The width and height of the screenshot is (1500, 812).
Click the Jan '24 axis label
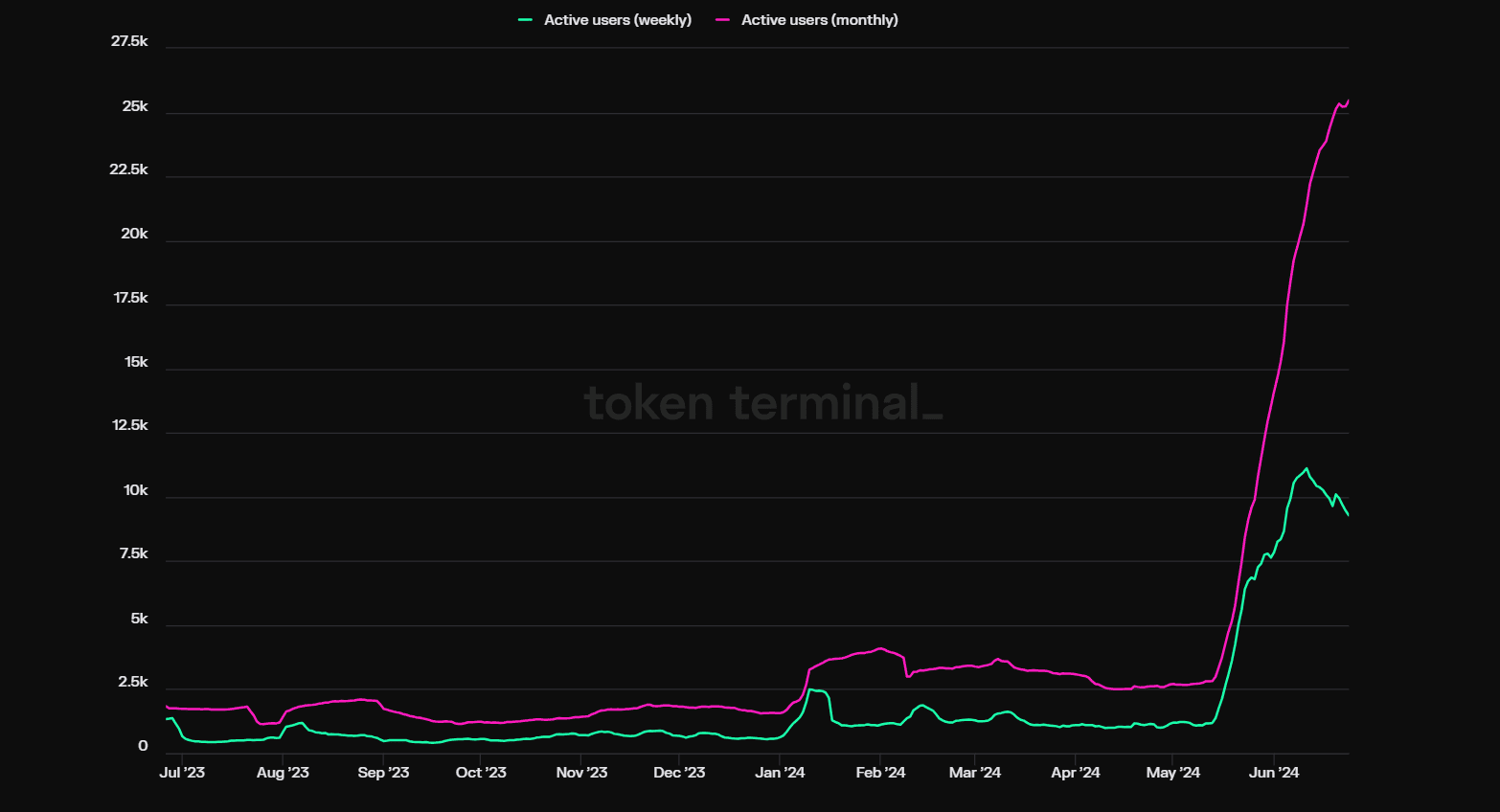click(x=781, y=772)
